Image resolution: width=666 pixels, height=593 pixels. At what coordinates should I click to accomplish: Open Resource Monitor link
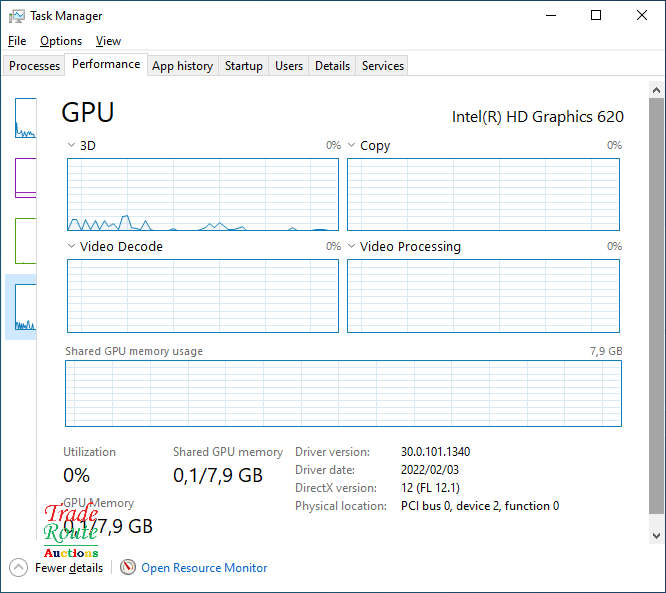(x=204, y=568)
